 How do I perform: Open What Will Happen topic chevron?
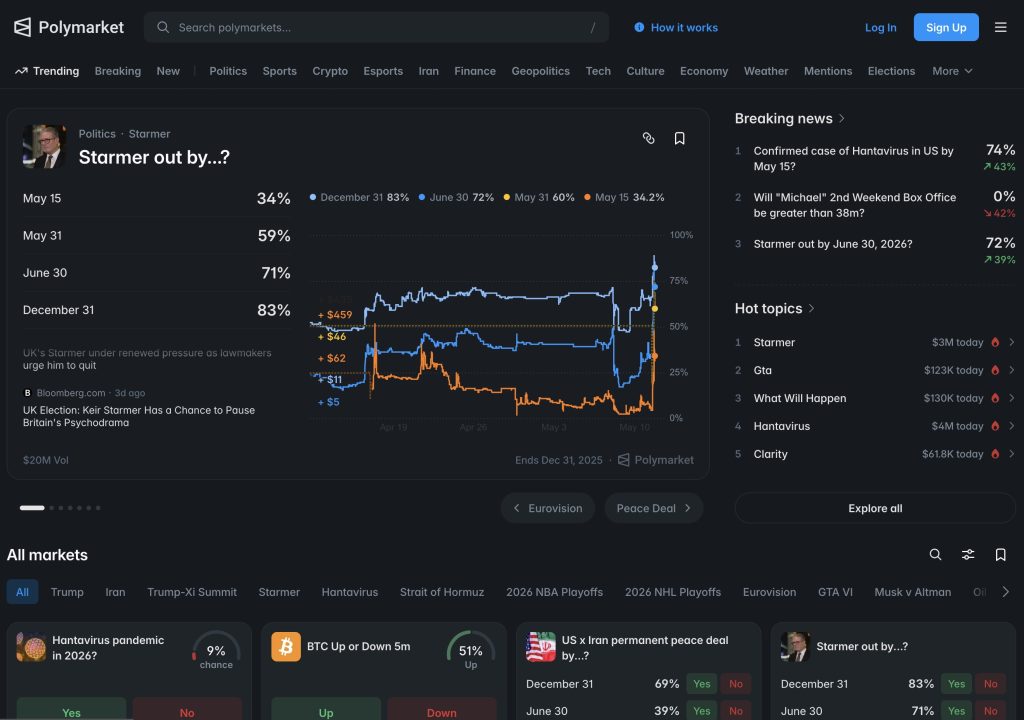pos(1012,398)
